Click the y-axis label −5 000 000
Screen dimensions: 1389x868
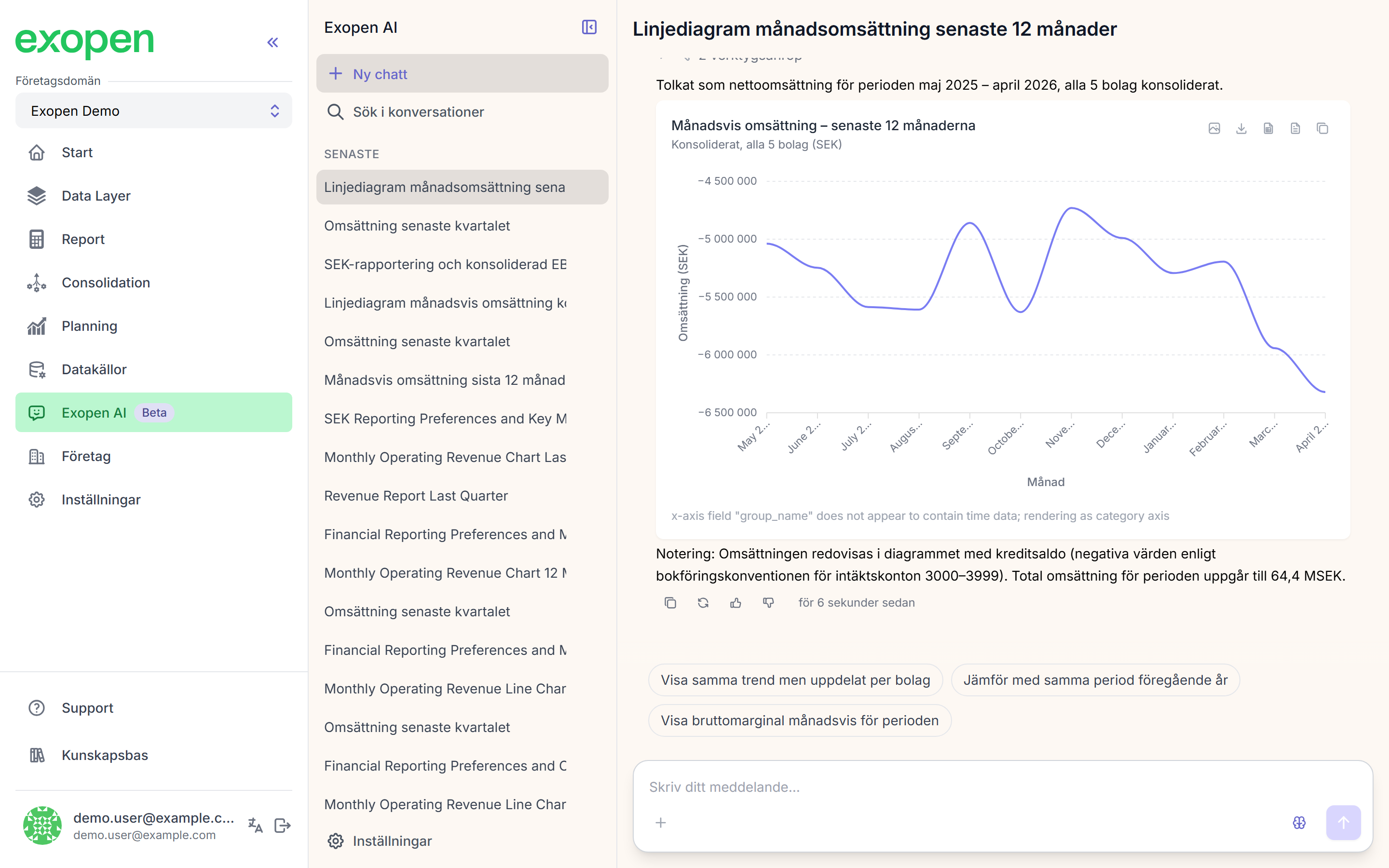[727, 239]
